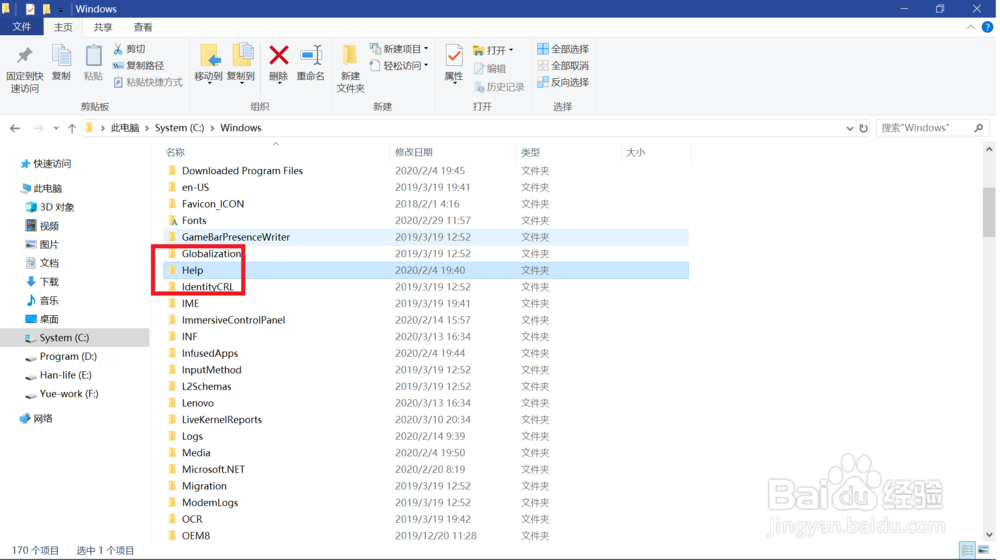Click the Refresh button in address bar
1000x560 pixels.
pyautogui.click(x=864, y=128)
